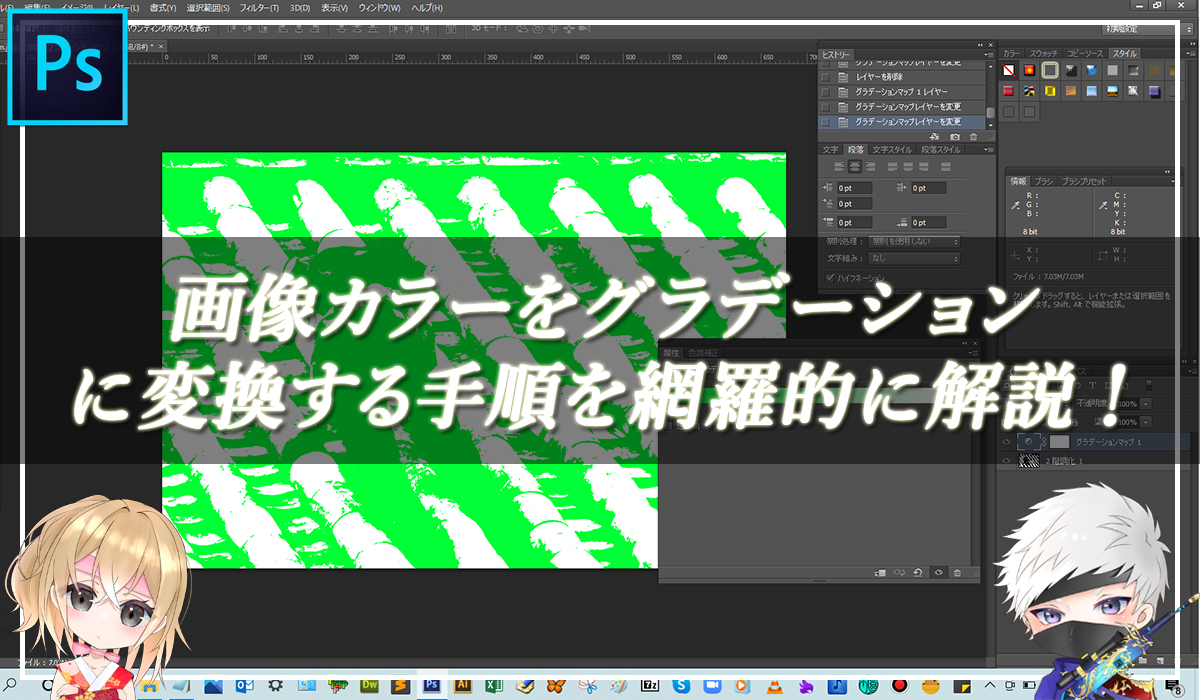Pick the red gradient style swatch

pyautogui.click(x=1029, y=70)
